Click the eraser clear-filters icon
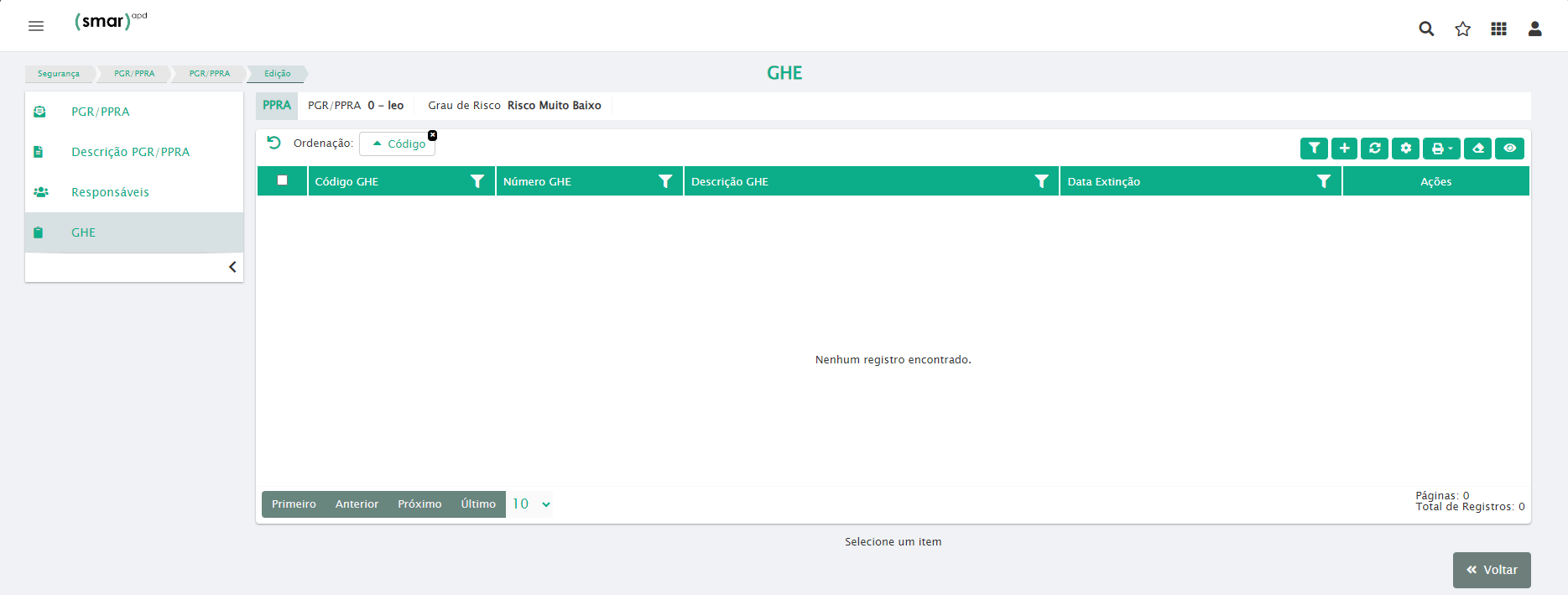Image resolution: width=1568 pixels, height=595 pixels. (x=1477, y=149)
